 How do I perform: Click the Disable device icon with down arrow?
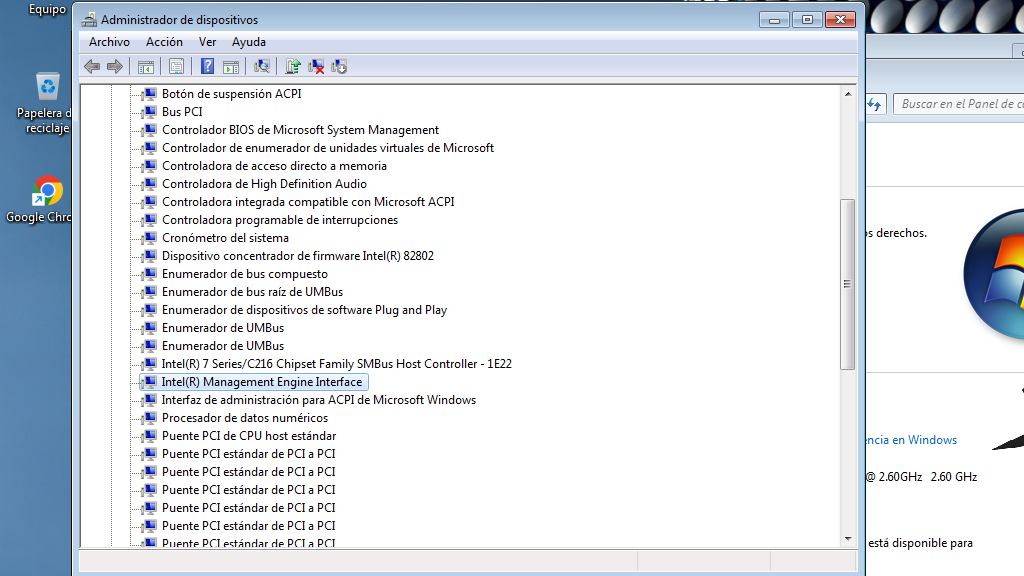[x=339, y=66]
